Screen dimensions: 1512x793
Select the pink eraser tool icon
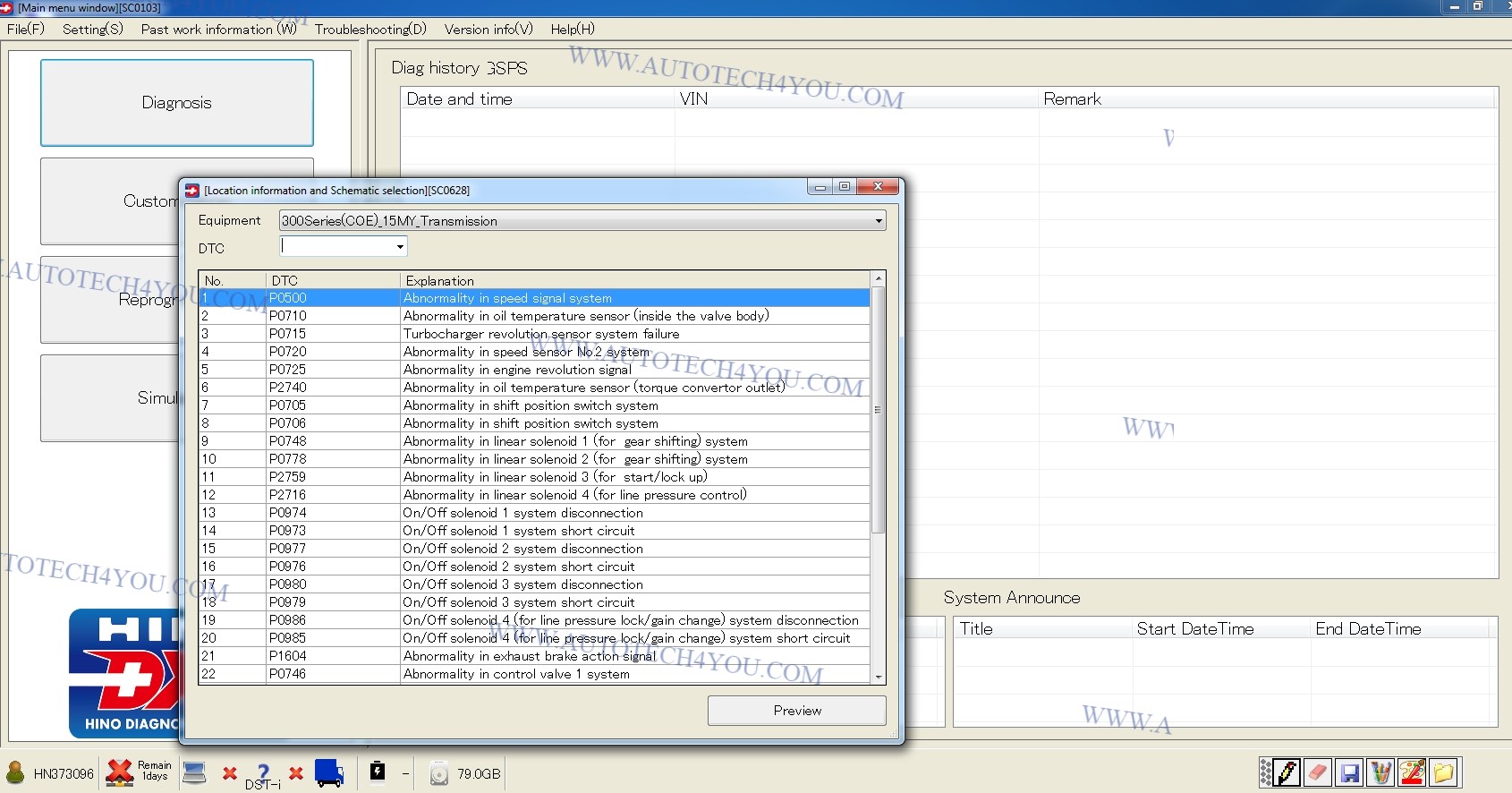tap(1318, 772)
